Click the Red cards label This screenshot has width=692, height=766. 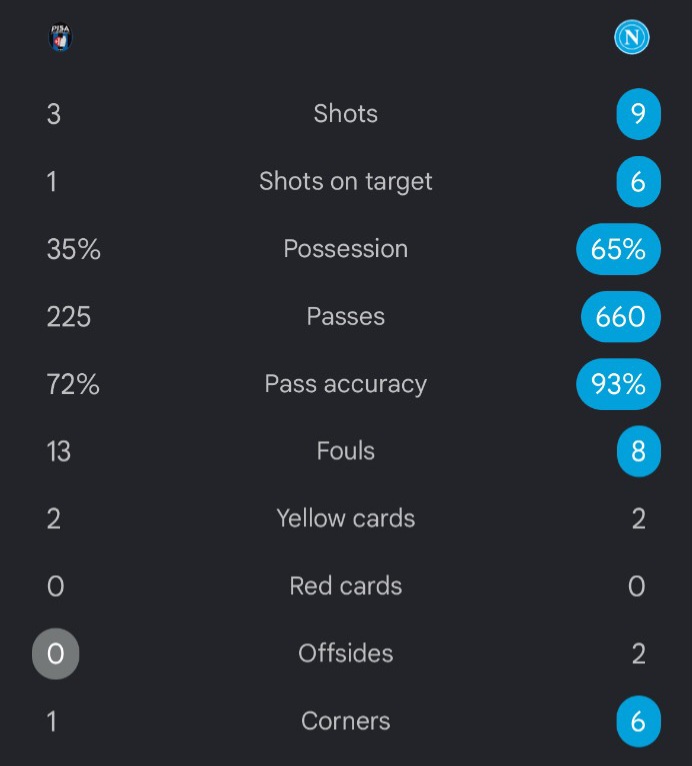pyautogui.click(x=346, y=586)
